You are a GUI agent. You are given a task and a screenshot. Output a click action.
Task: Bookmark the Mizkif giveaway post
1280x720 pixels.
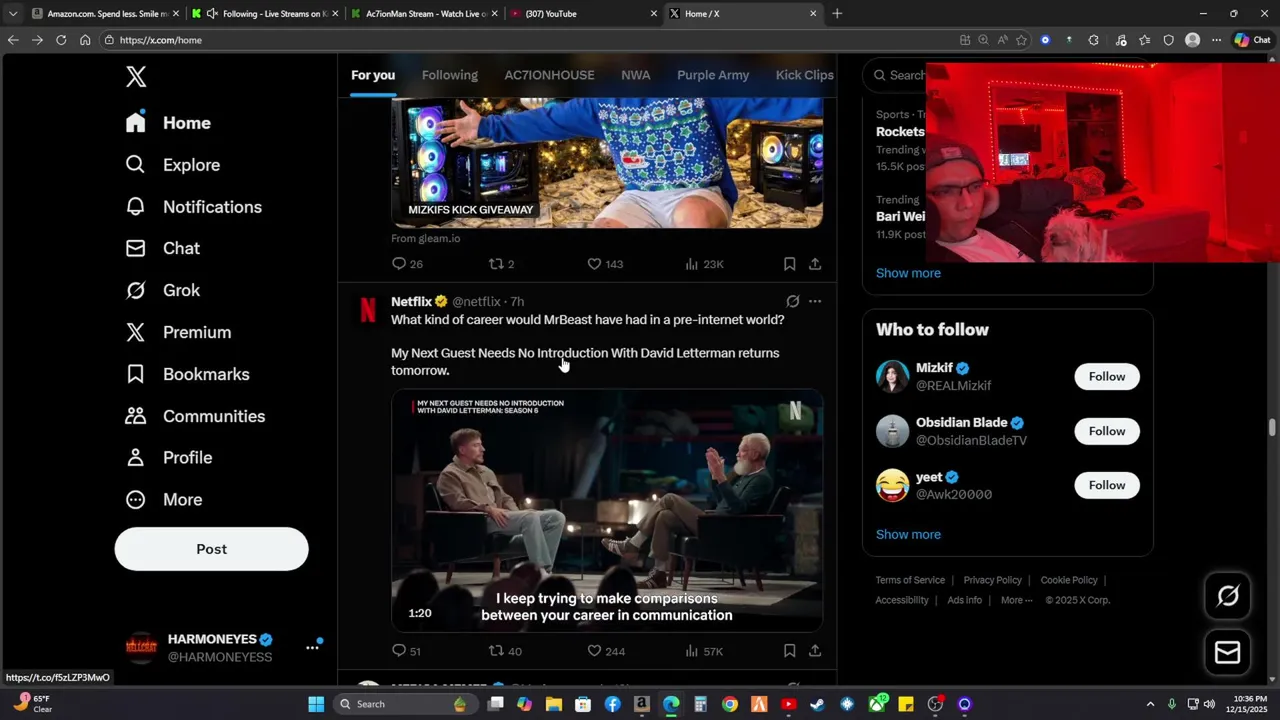(x=789, y=264)
